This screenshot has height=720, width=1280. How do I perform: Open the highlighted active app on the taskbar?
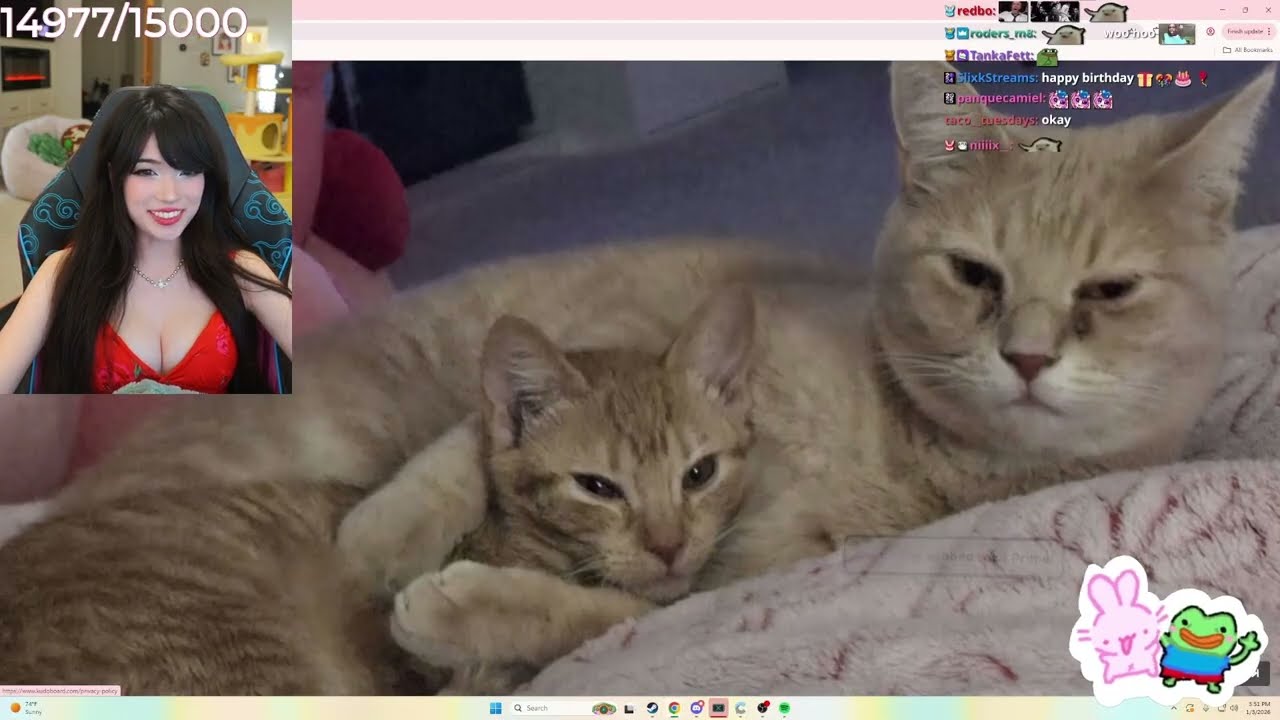point(718,708)
